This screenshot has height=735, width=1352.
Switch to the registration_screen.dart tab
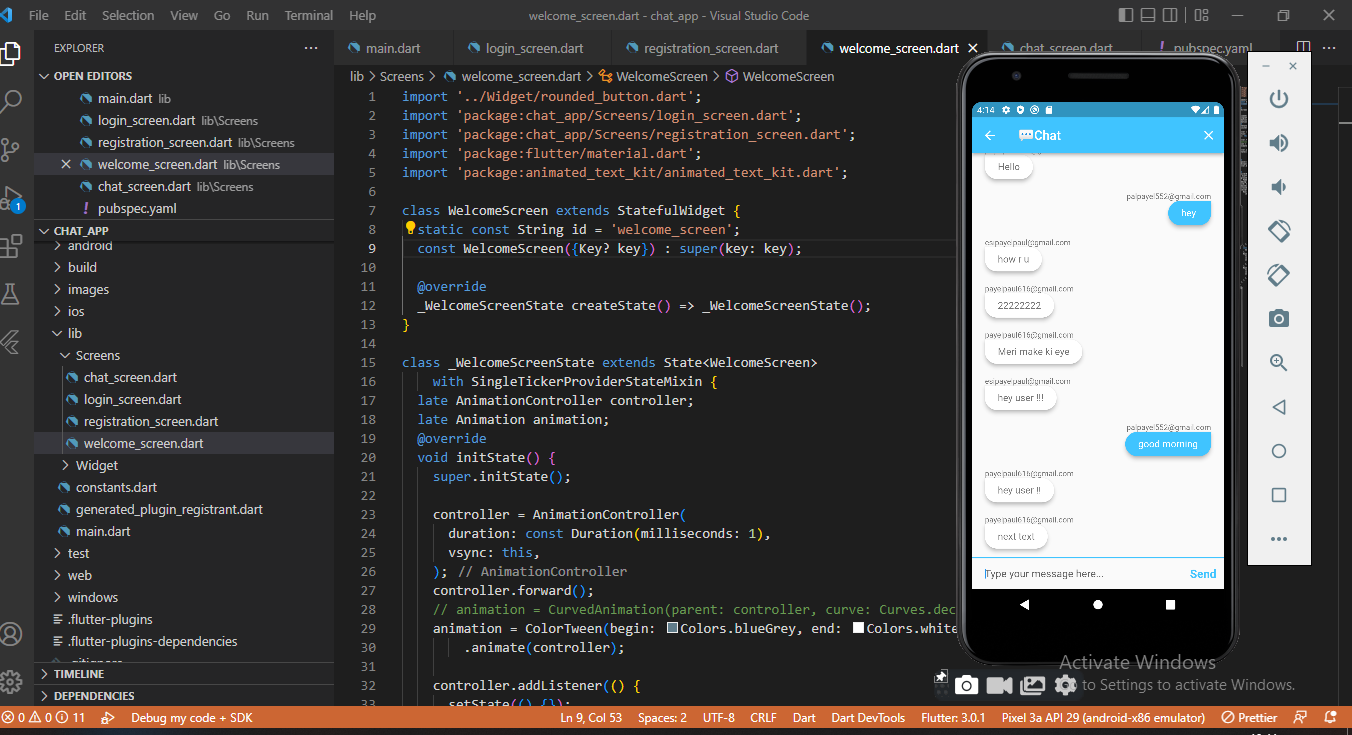[x=709, y=48]
